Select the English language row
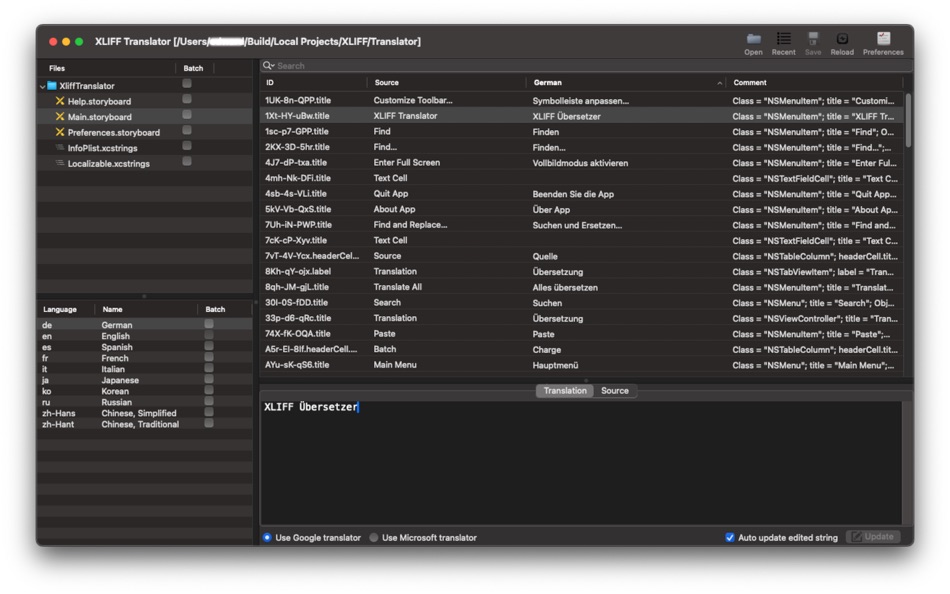The height and width of the screenshot is (594, 950). coord(144,336)
